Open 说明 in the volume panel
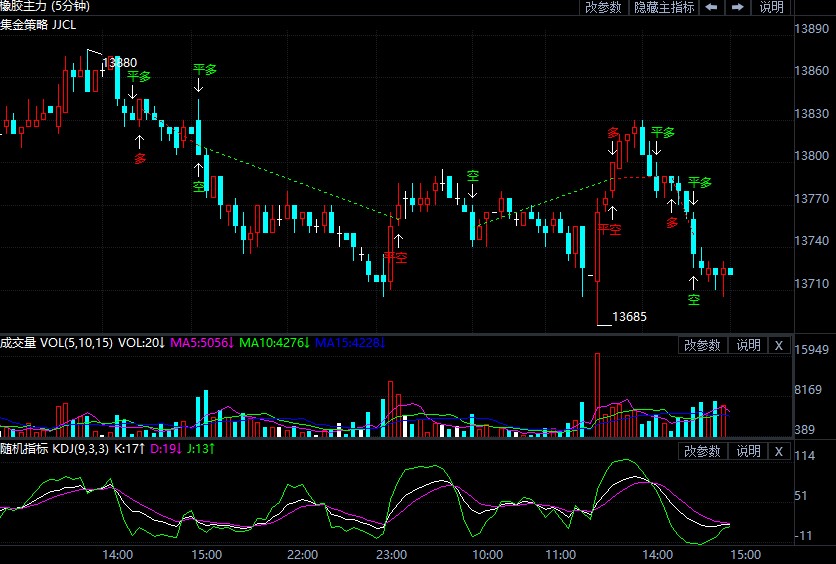Screen dimensions: 836x564 748,345
